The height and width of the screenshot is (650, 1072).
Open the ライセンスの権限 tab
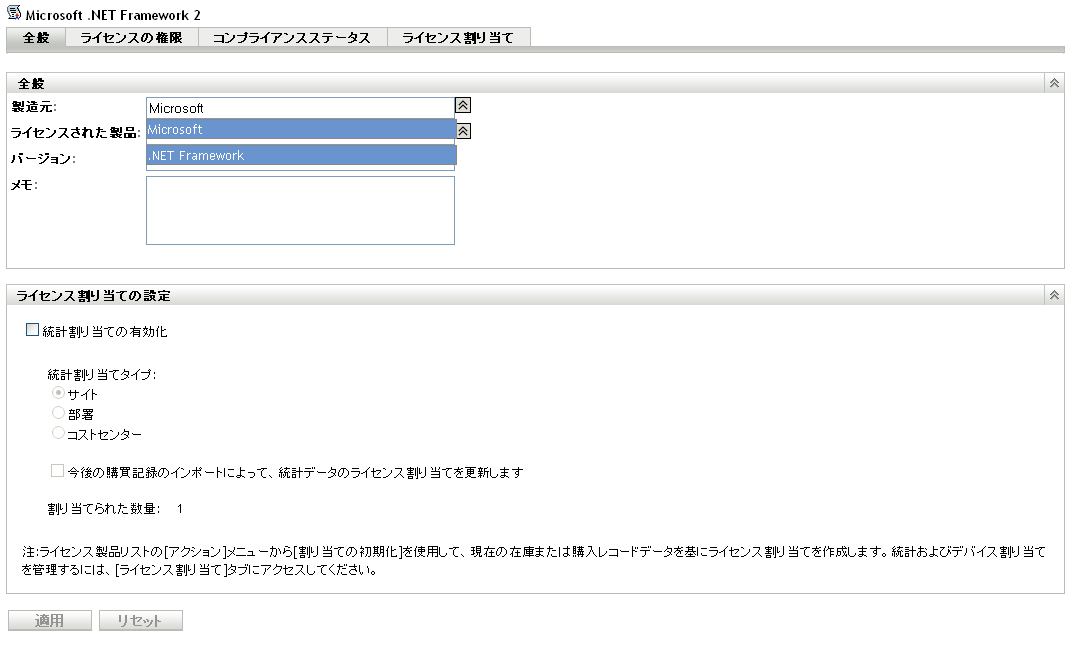[x=132, y=38]
